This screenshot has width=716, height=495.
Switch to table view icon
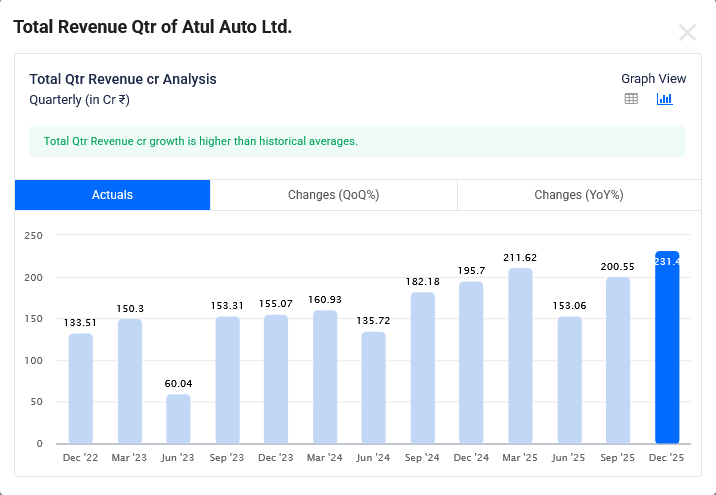(631, 99)
